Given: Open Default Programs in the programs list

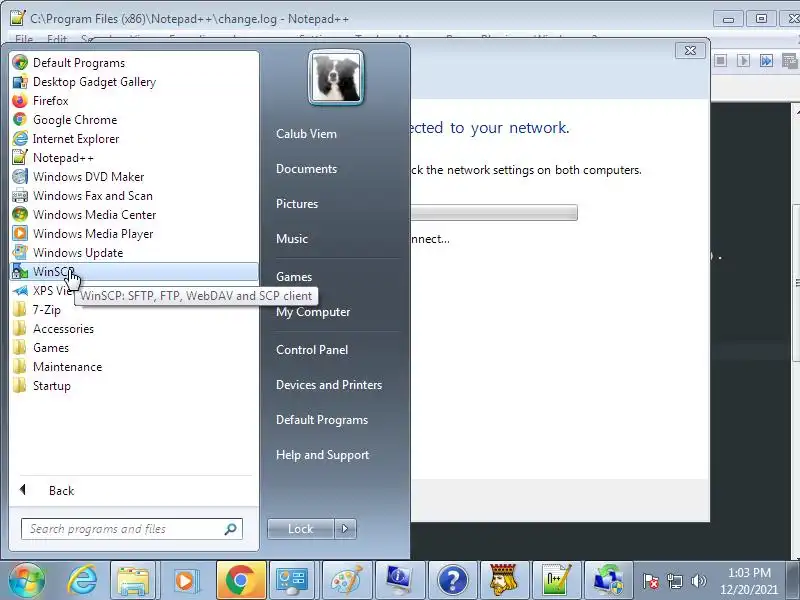Looking at the screenshot, I should [x=134, y=63].
